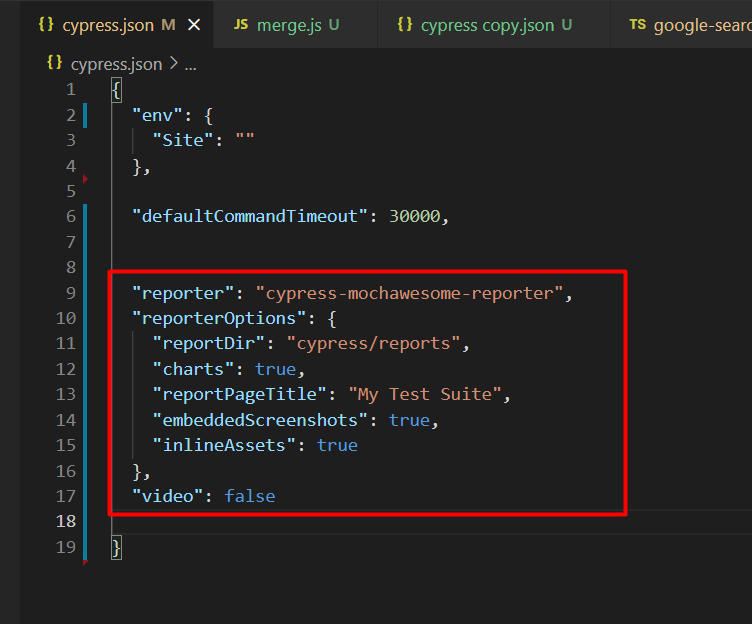Click the "cypress/reports" string value

(374, 343)
